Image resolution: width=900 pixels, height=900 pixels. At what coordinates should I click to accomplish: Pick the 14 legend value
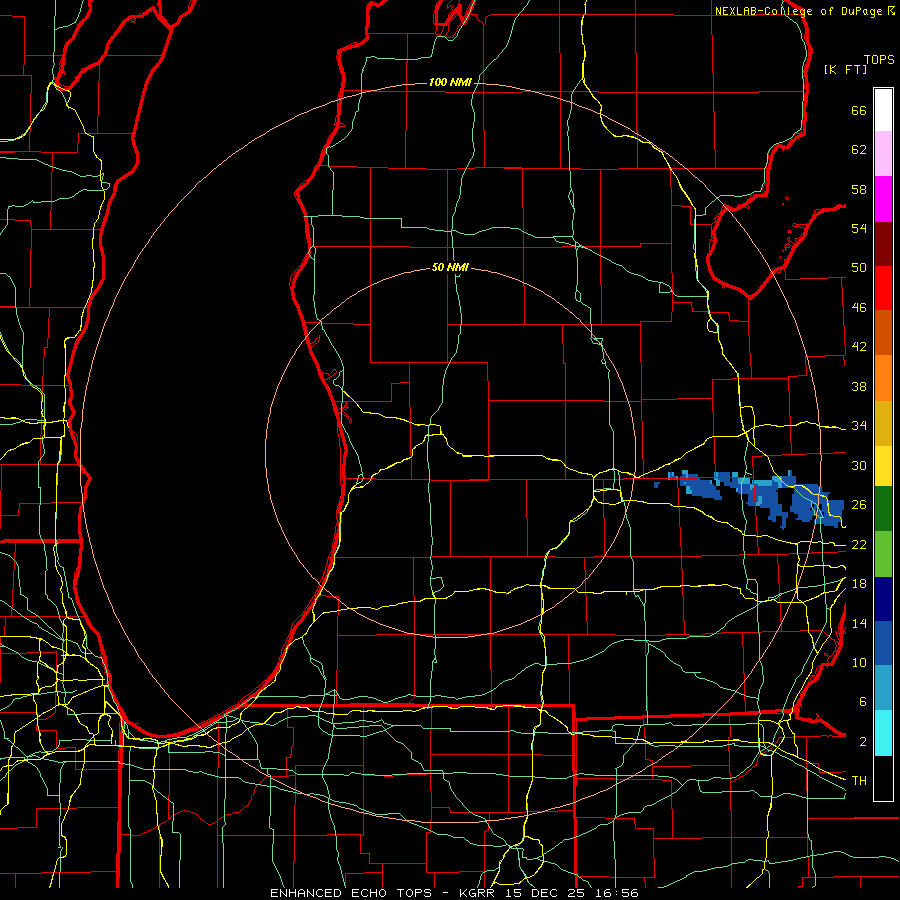tap(859, 623)
